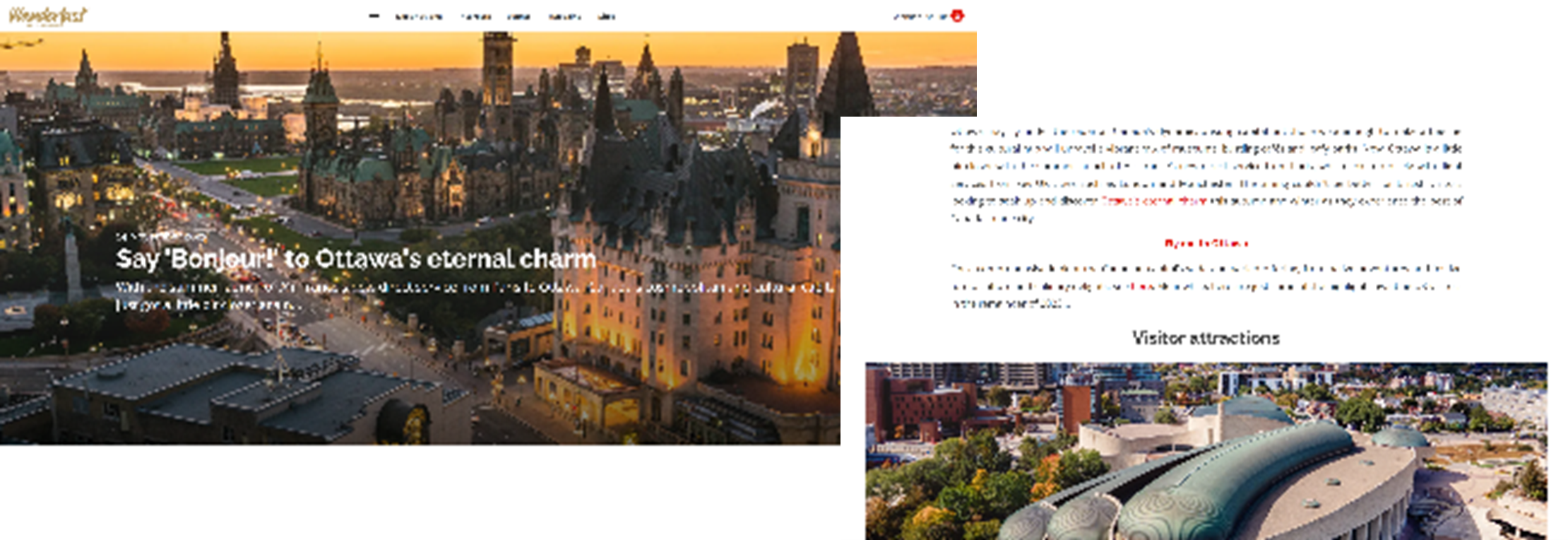Follow the centered red link above the second paragraph
Screen dimensions: 1568x540
coord(1206,243)
